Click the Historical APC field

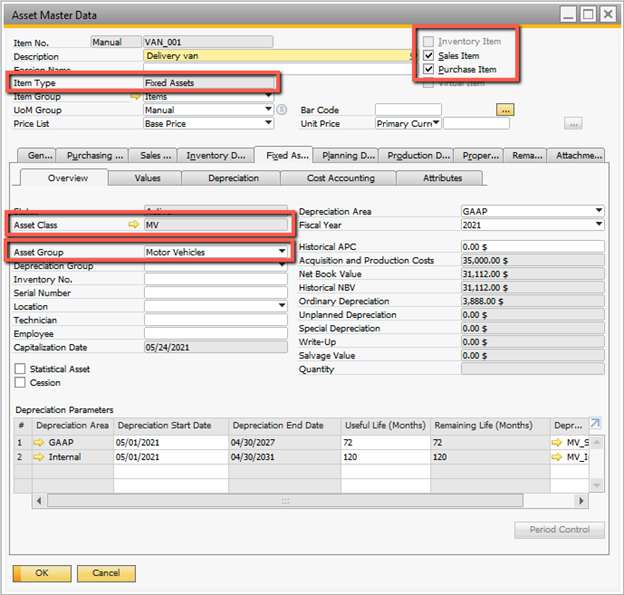point(532,246)
